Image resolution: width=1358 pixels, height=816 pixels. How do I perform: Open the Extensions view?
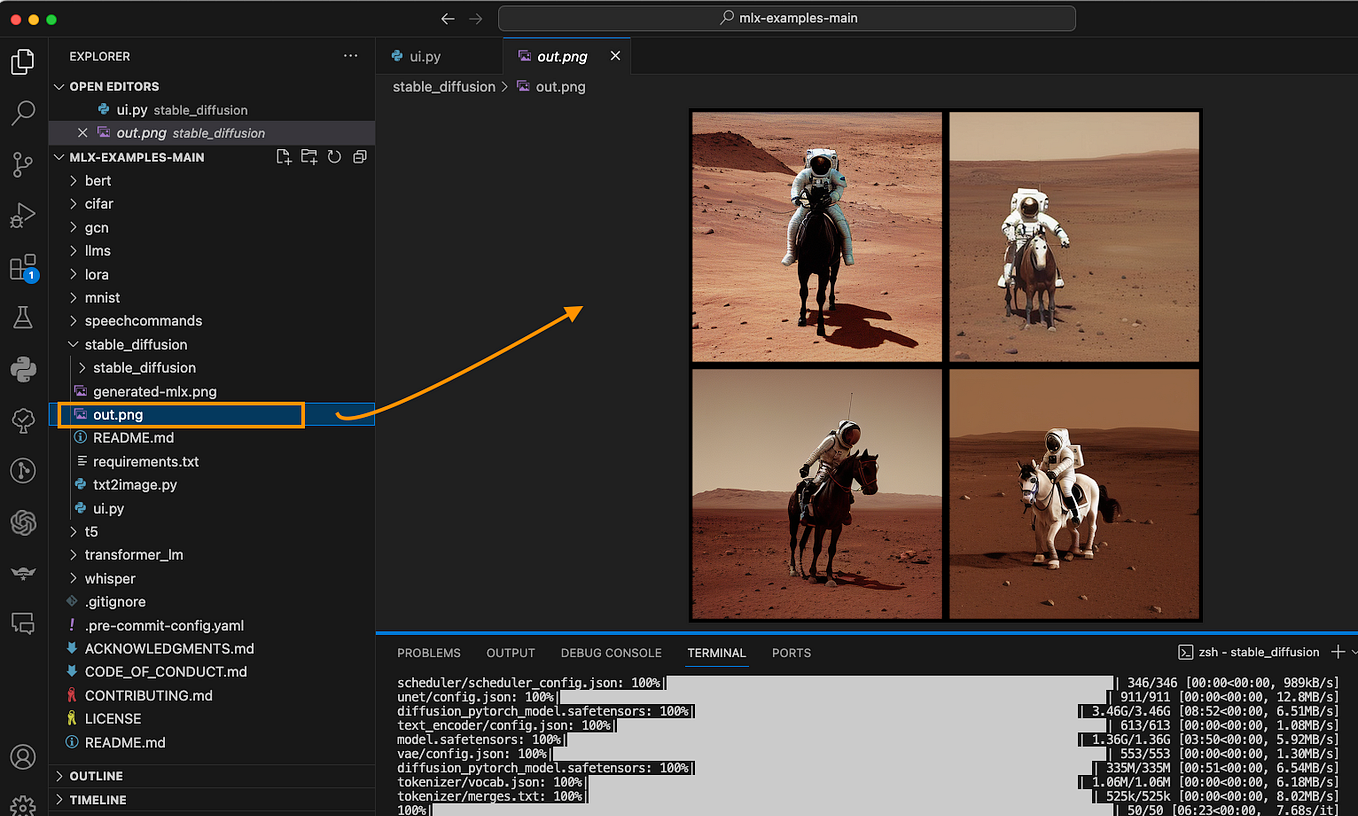(23, 268)
